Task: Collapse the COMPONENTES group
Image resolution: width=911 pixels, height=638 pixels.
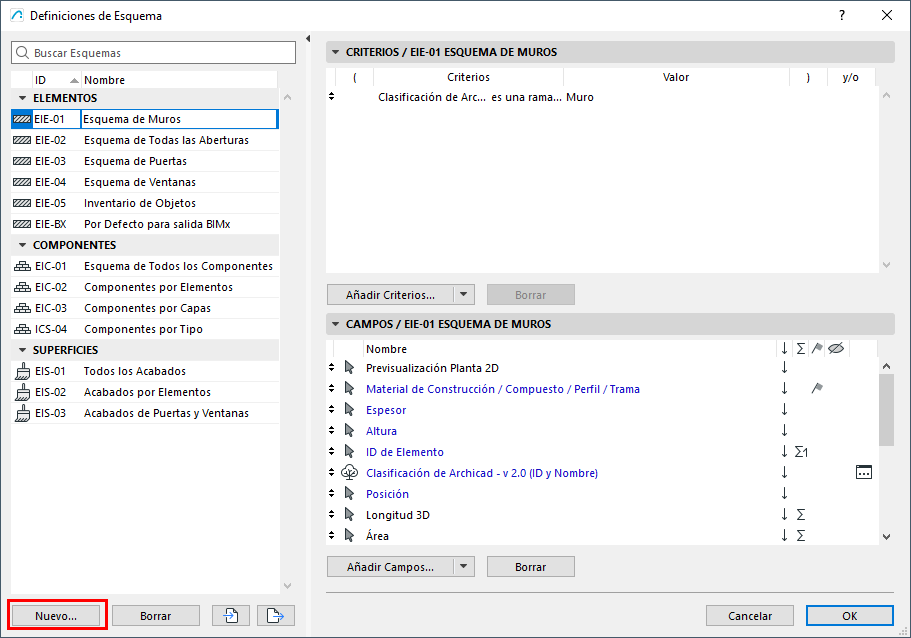Action: coord(22,245)
